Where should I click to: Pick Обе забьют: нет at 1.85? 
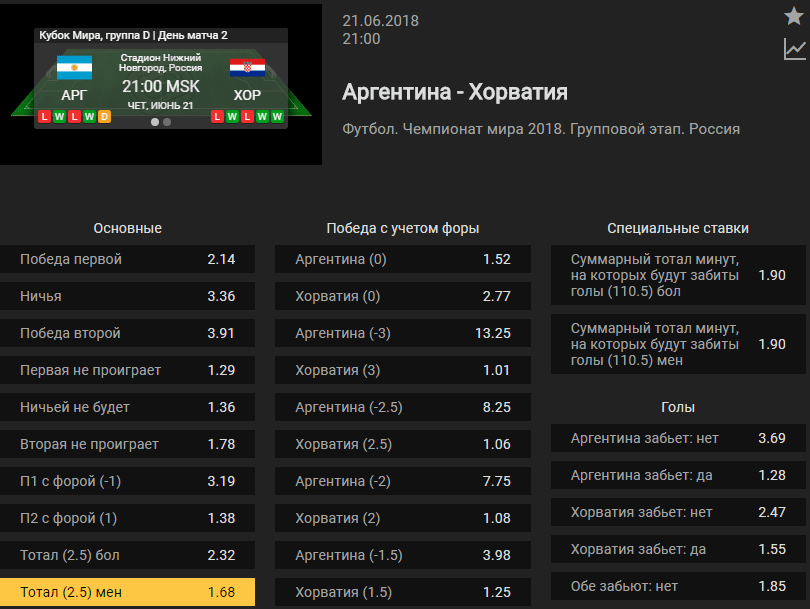tap(678, 586)
